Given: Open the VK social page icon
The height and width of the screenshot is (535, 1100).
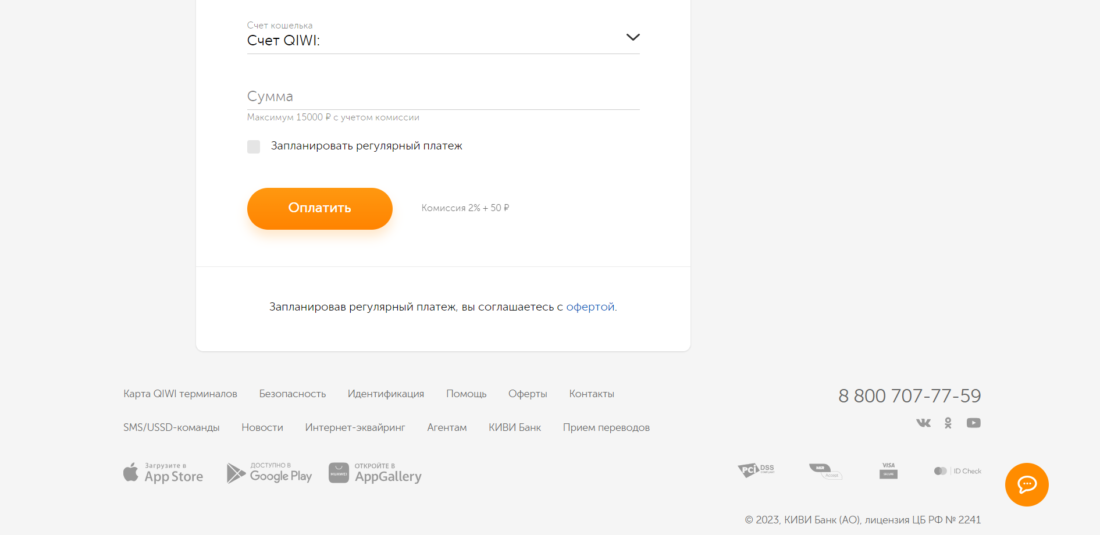Looking at the screenshot, I should coord(923,423).
